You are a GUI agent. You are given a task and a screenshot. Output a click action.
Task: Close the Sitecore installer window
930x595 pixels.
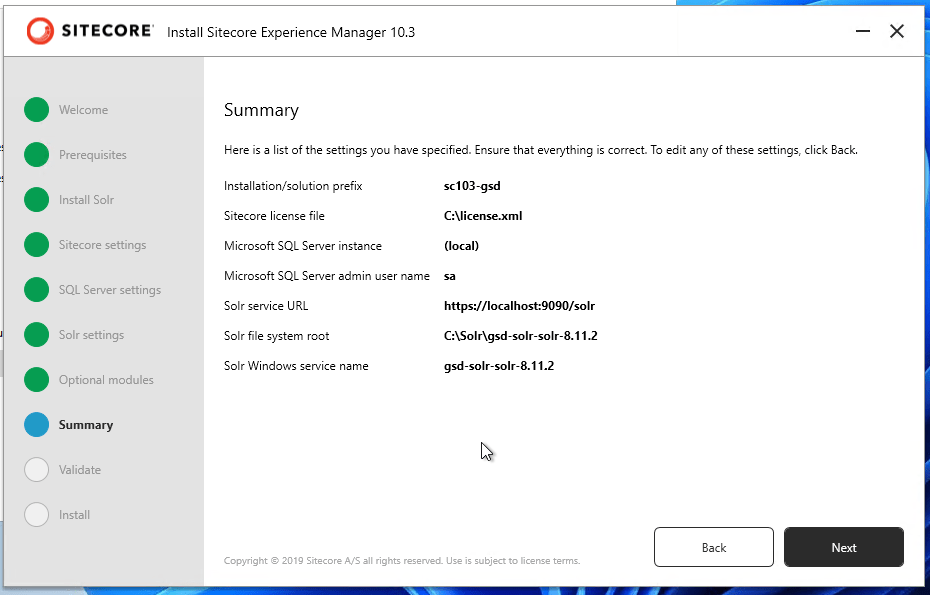tap(897, 32)
